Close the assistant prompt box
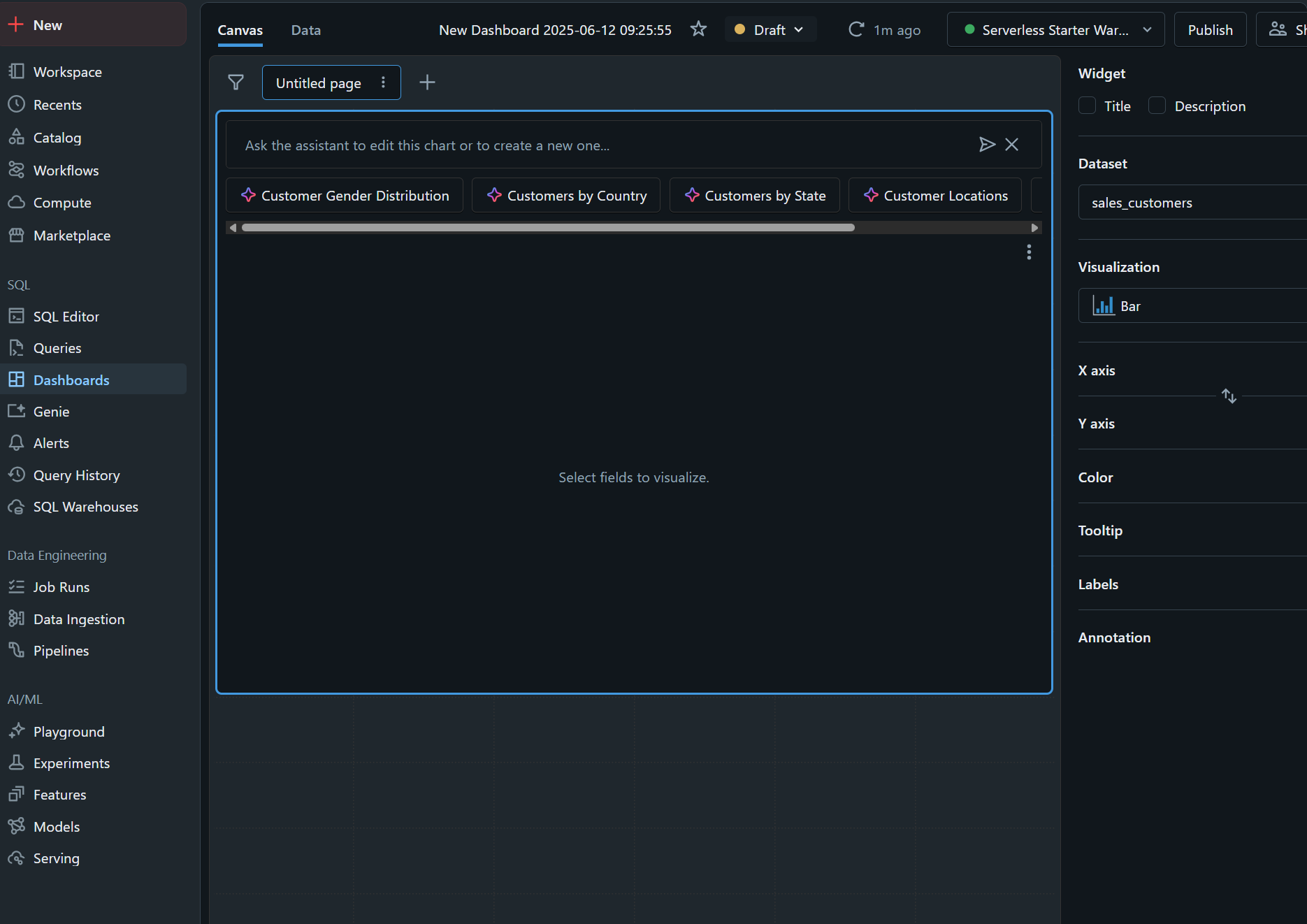 click(1011, 145)
